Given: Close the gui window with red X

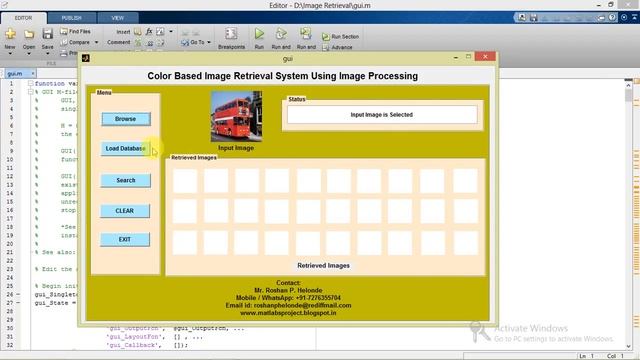Looking at the screenshot, I should click(x=485, y=56).
